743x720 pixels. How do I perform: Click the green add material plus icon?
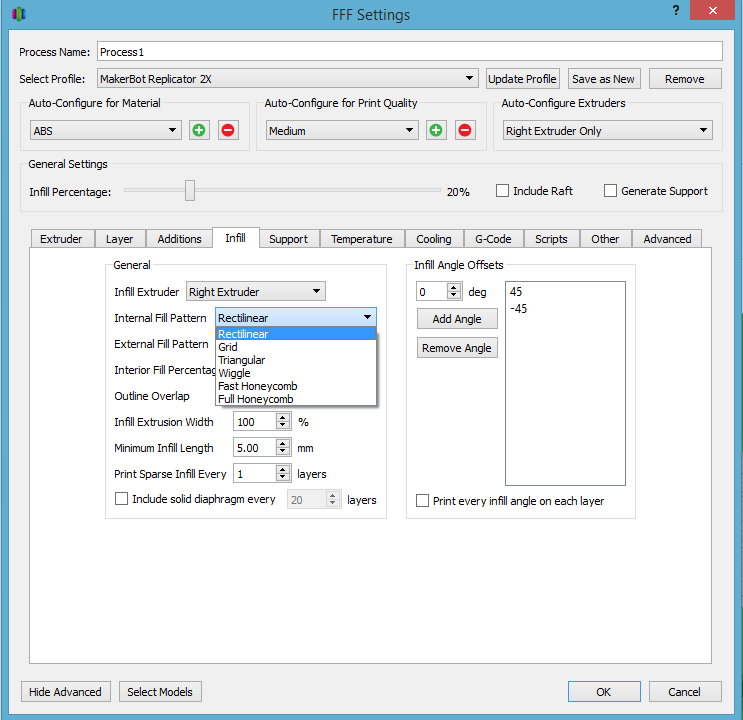(x=199, y=130)
